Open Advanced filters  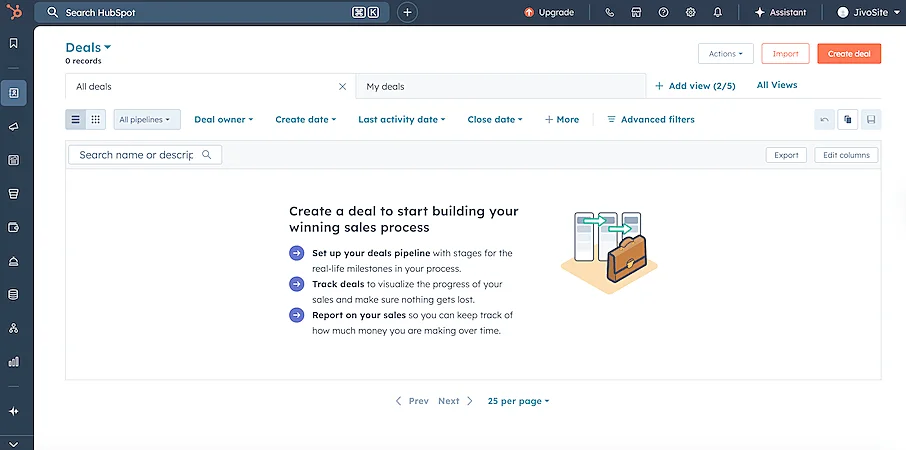coord(651,120)
